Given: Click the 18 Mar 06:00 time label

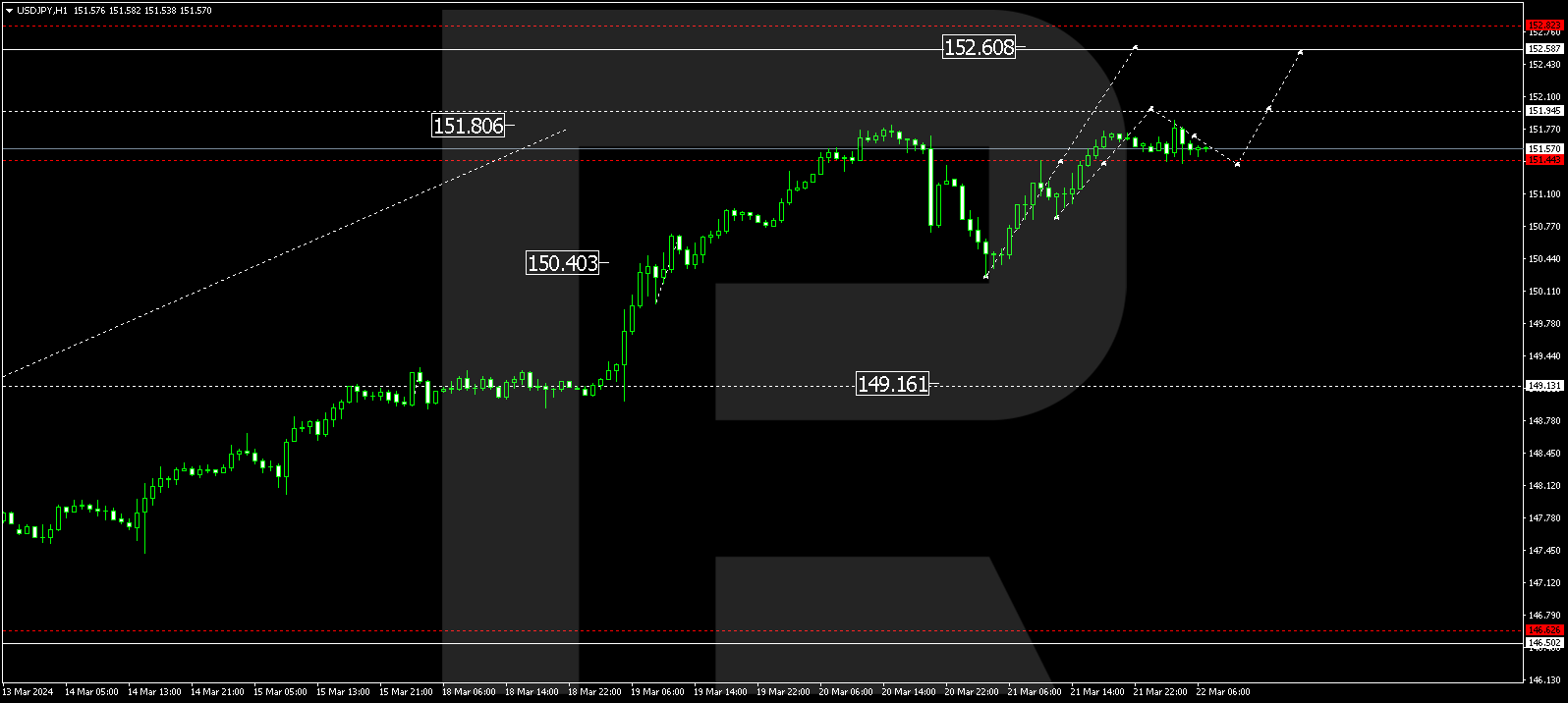Looking at the screenshot, I should [469, 692].
